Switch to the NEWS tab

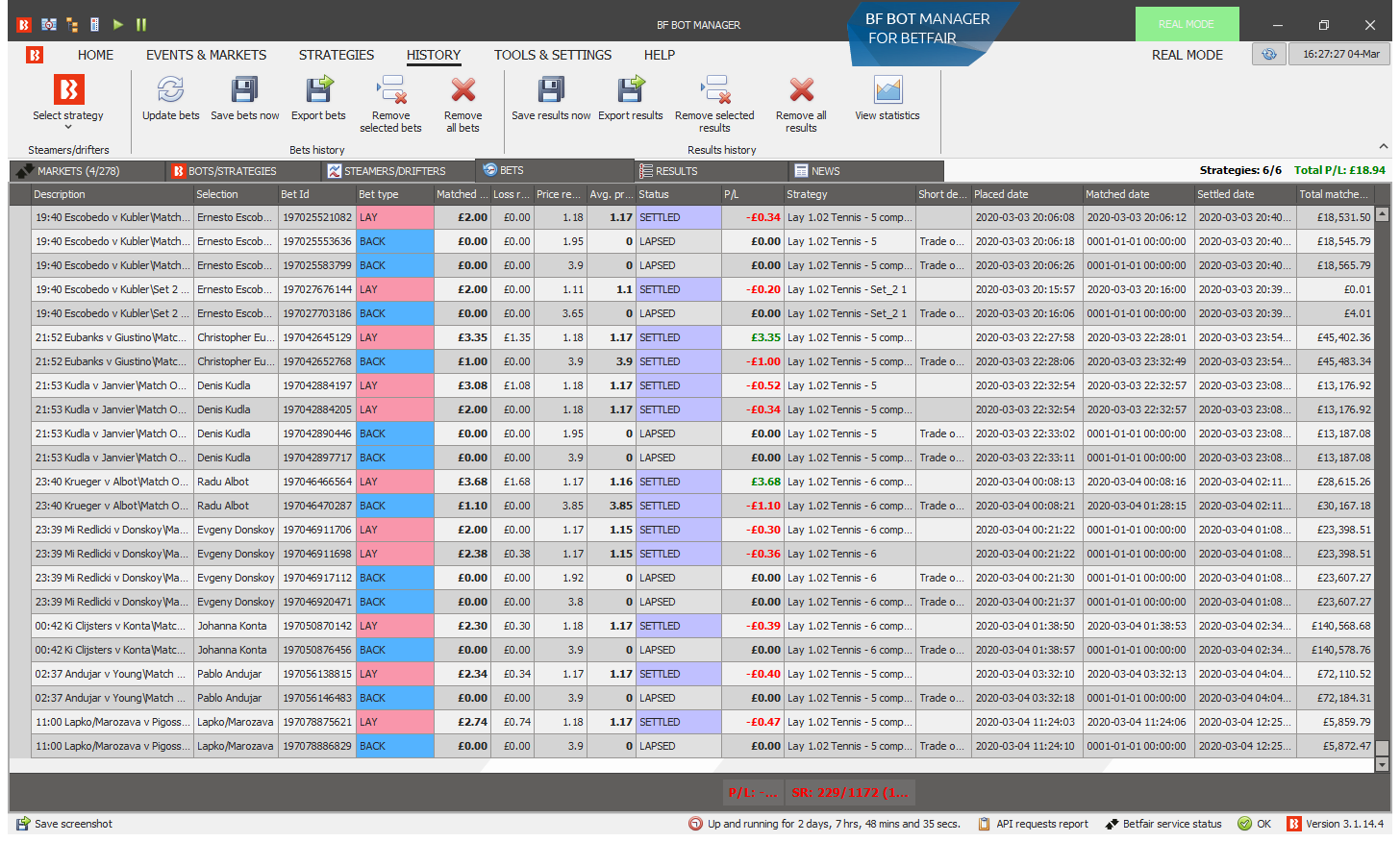867,171
